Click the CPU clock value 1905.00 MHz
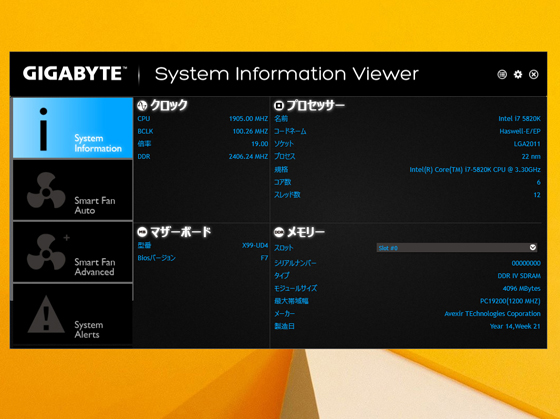The width and height of the screenshot is (560, 419). (248, 119)
